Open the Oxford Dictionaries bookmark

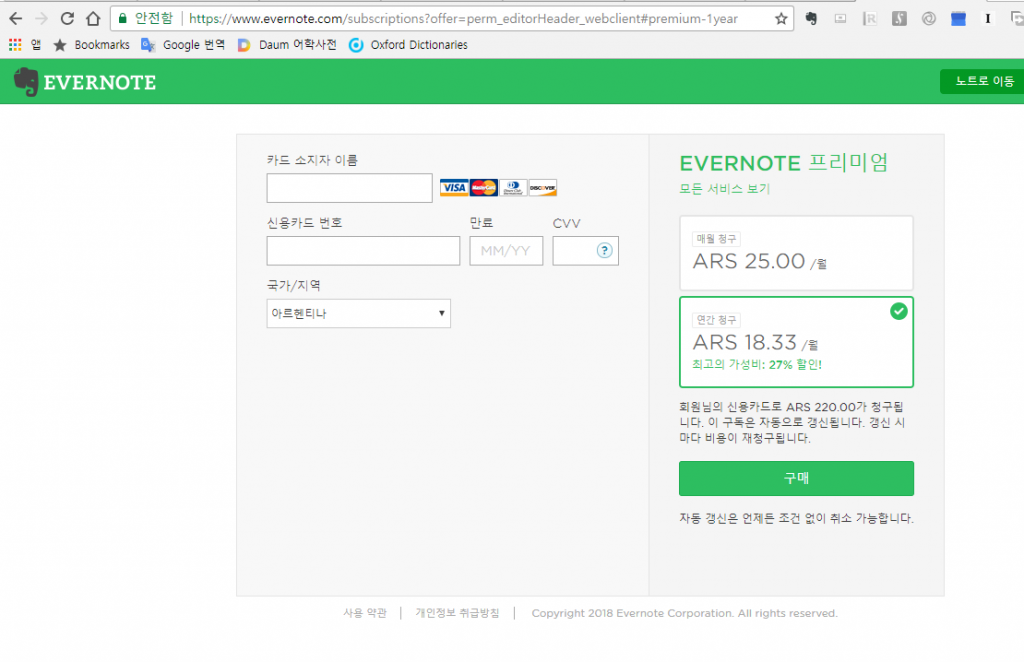(x=408, y=44)
